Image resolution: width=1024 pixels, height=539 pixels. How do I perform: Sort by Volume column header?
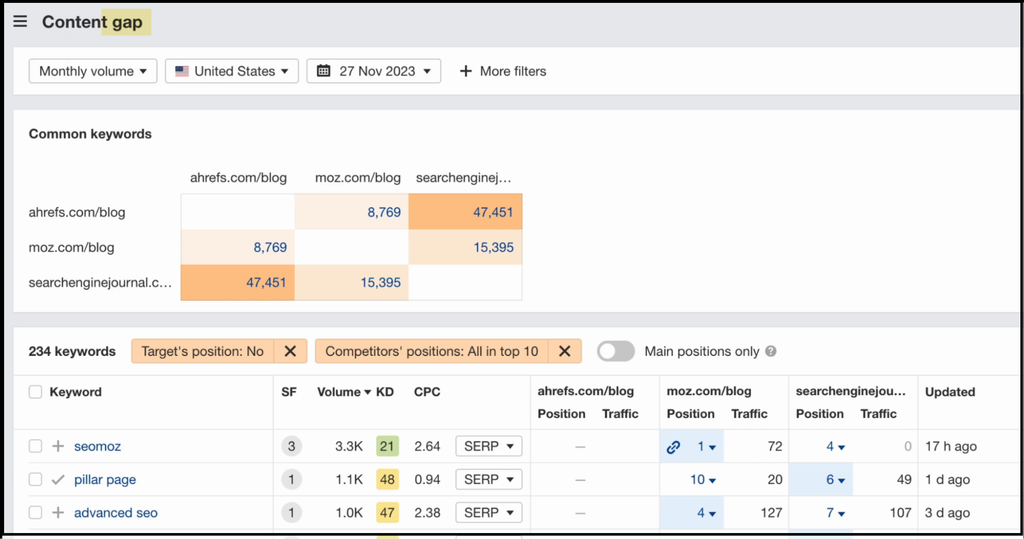tap(344, 392)
